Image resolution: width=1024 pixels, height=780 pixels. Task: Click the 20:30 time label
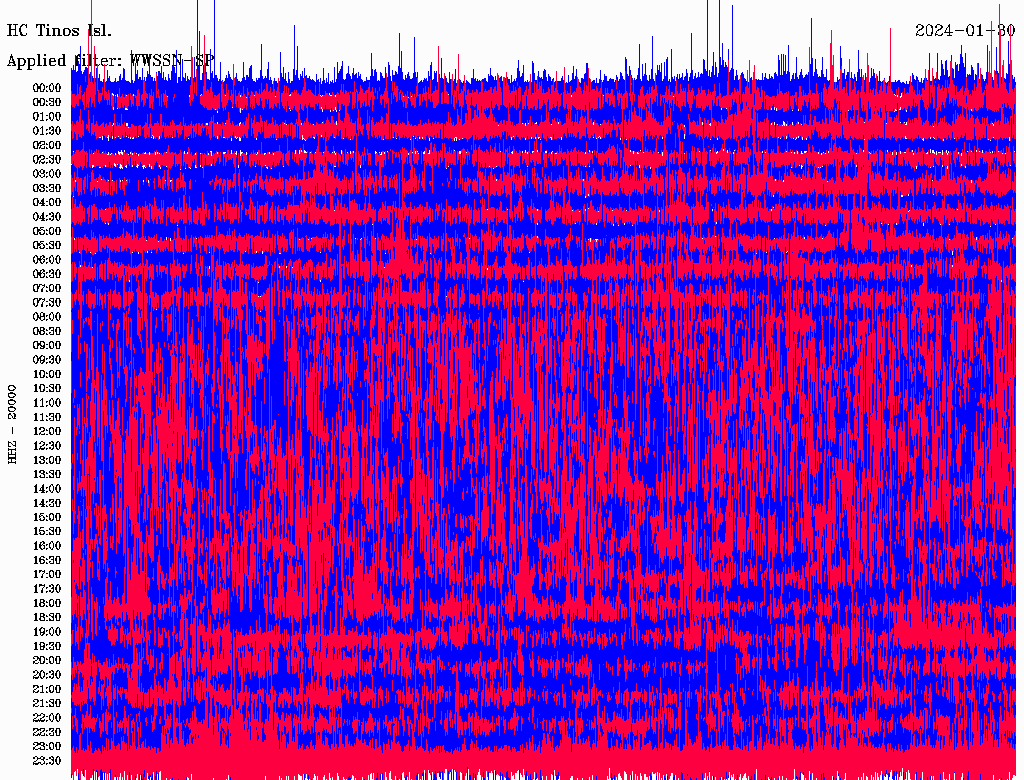tap(47, 675)
